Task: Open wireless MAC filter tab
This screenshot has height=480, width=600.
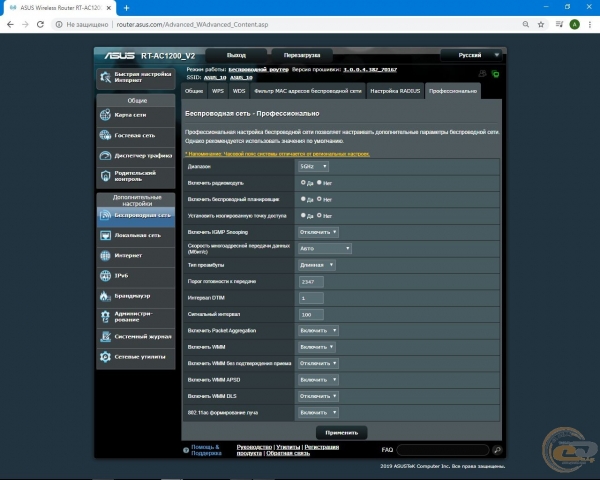Action: point(308,91)
